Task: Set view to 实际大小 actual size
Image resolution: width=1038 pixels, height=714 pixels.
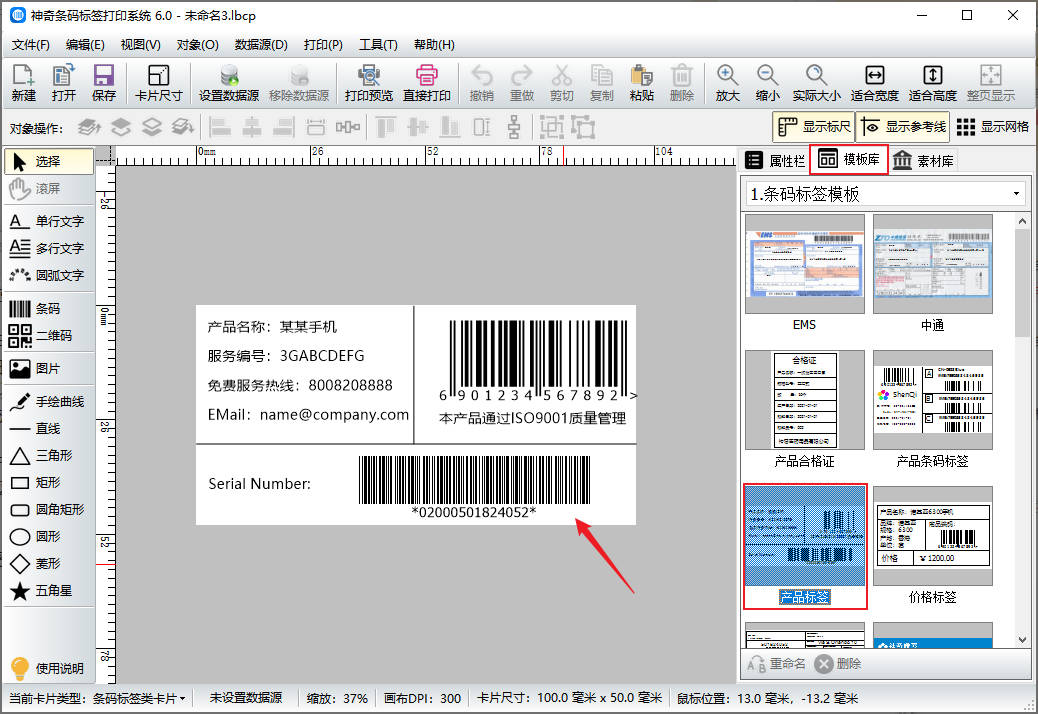Action: click(816, 83)
